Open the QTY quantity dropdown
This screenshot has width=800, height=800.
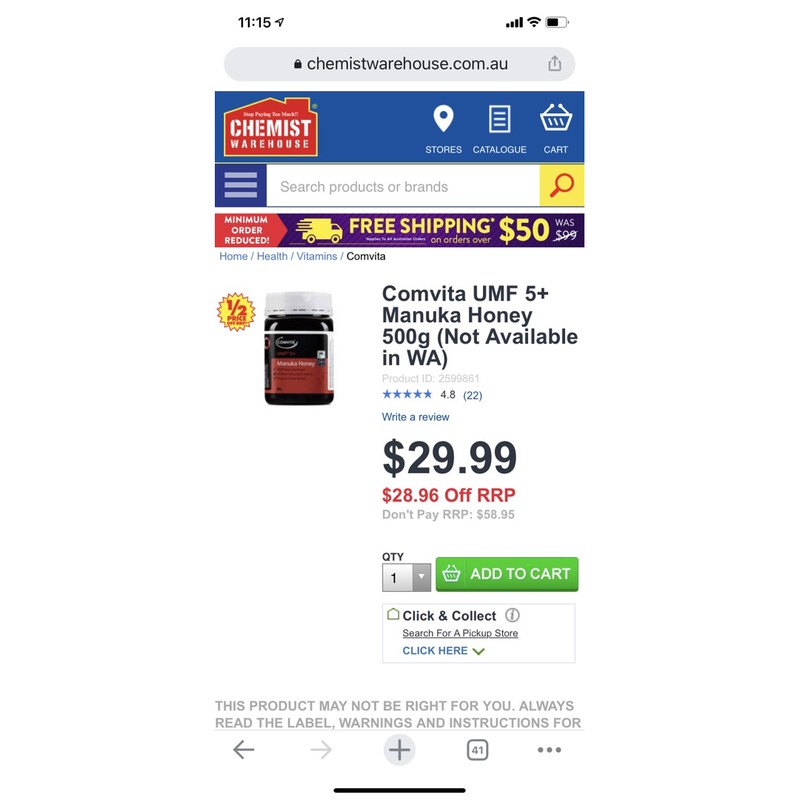[407, 578]
